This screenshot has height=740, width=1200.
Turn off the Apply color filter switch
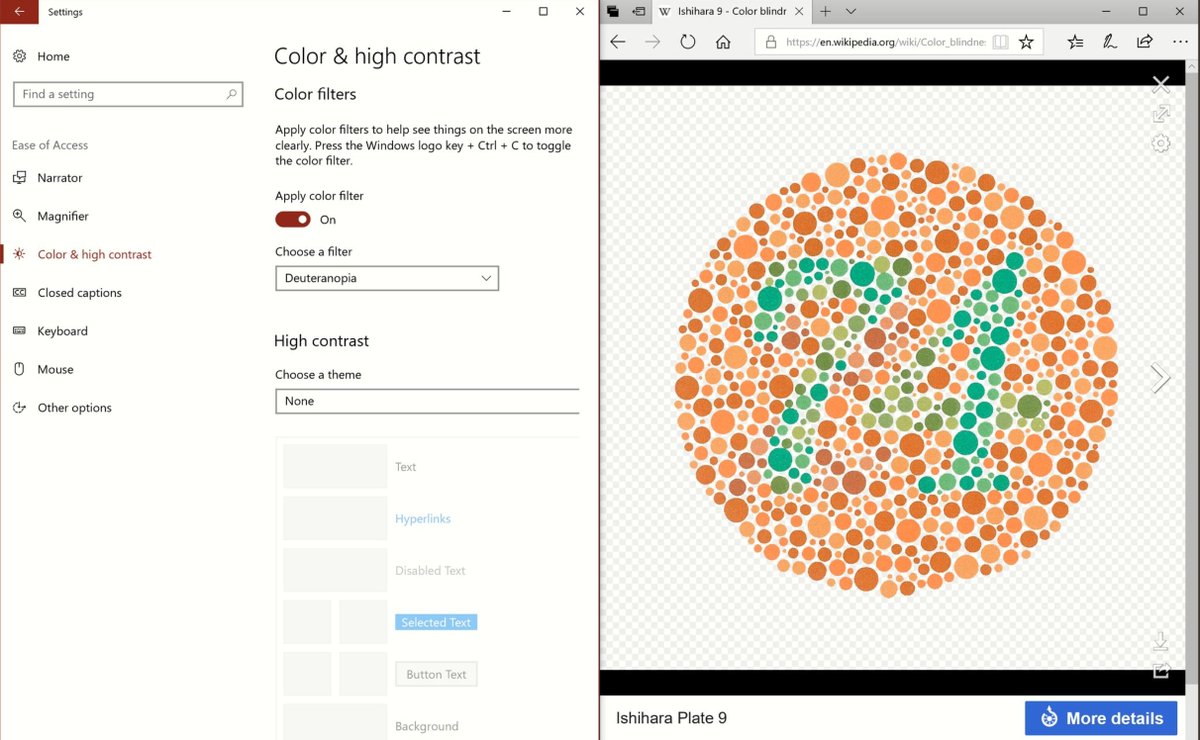[293, 219]
